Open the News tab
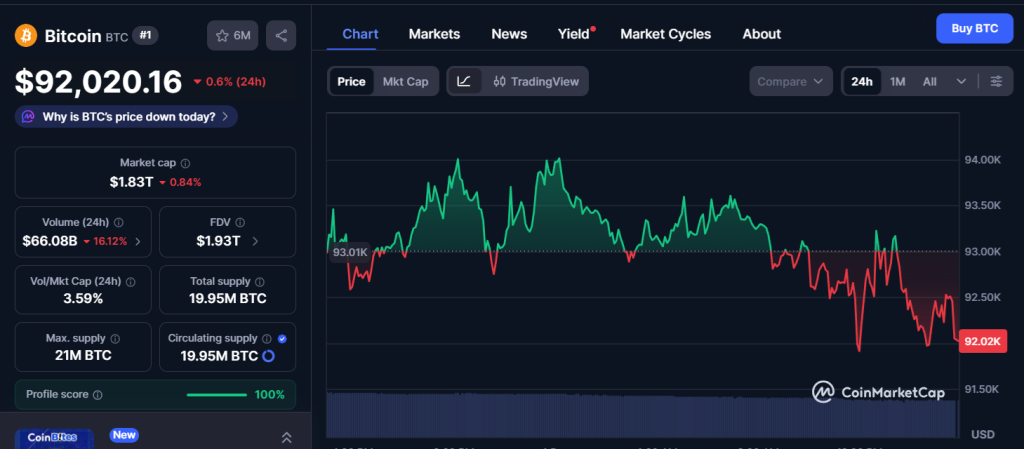 click(509, 34)
